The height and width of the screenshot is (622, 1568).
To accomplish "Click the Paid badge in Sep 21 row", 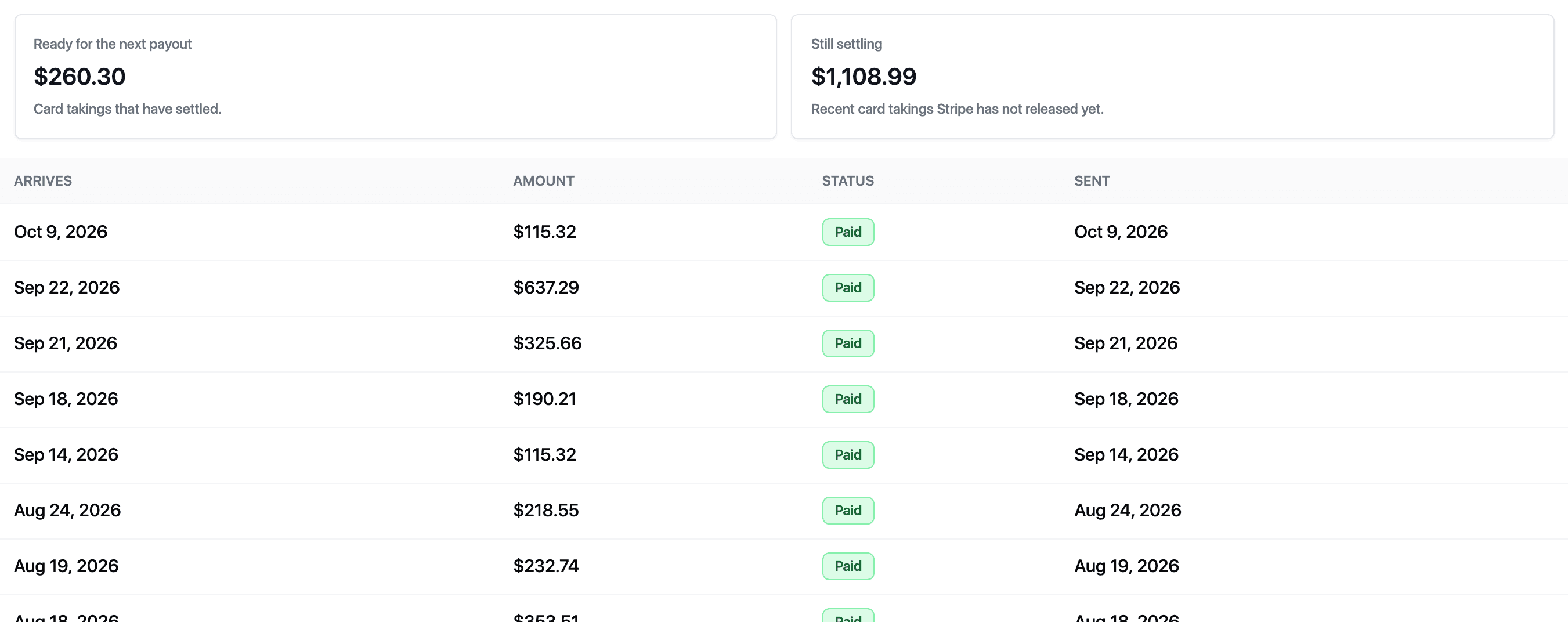I will tap(847, 343).
